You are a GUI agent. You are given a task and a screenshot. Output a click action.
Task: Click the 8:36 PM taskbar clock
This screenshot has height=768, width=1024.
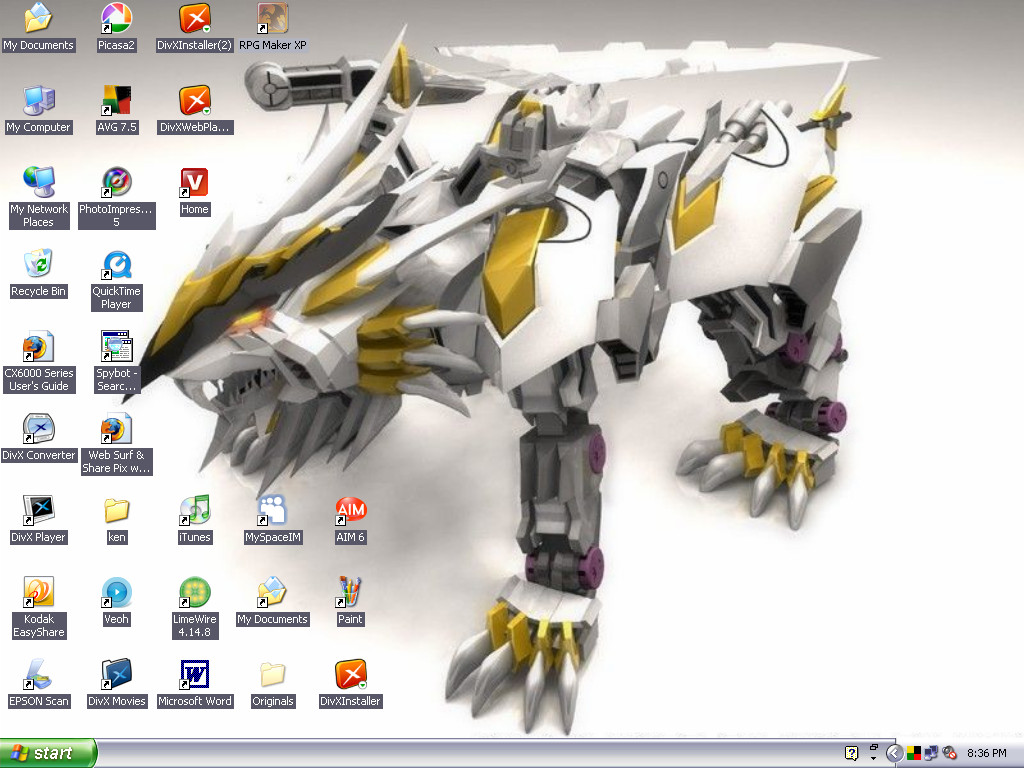[x=987, y=753]
